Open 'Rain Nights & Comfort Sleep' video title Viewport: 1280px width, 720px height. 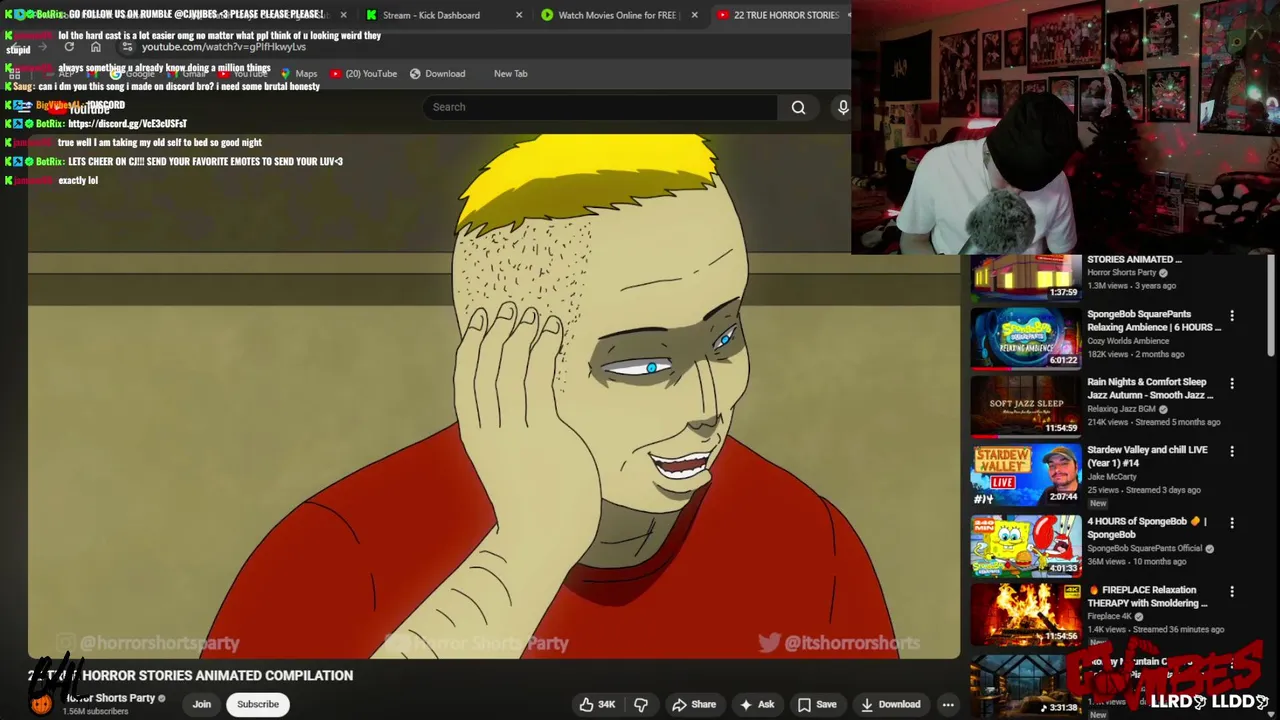pyautogui.click(x=1150, y=388)
